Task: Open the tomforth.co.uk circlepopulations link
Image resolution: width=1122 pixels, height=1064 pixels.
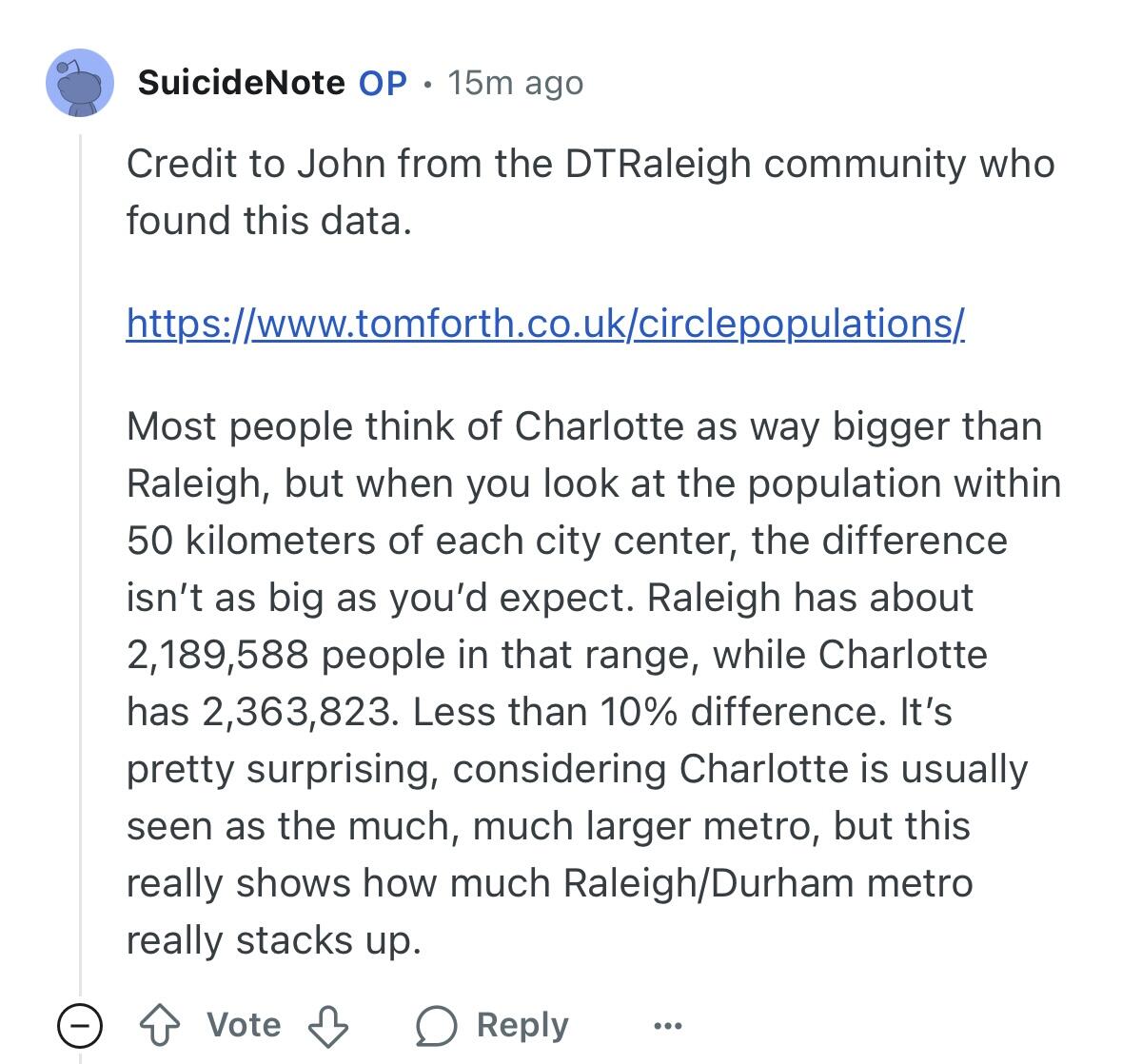Action: coord(545,324)
